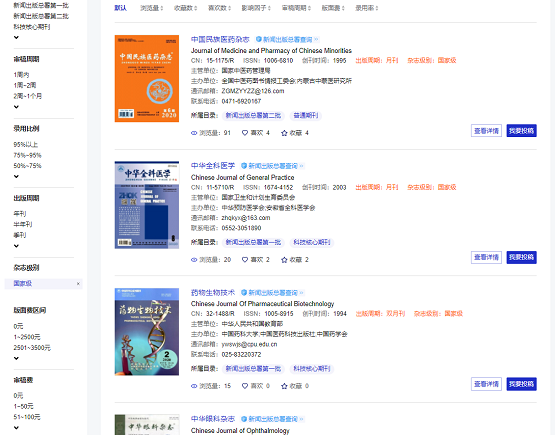
Task: Click the shield verification icon beside 中华眼科杂志
Action: (x=244, y=419)
